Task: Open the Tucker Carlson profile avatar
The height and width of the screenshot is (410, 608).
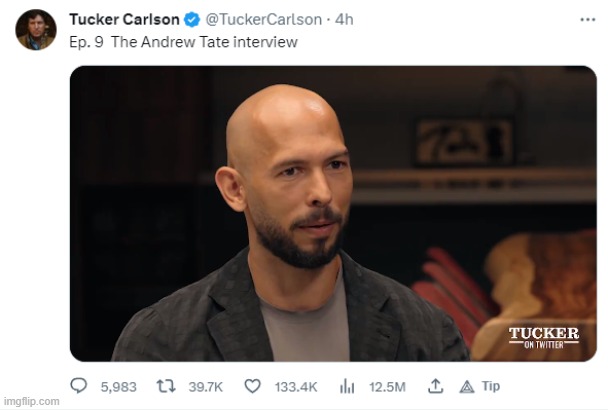Action: coord(36,30)
